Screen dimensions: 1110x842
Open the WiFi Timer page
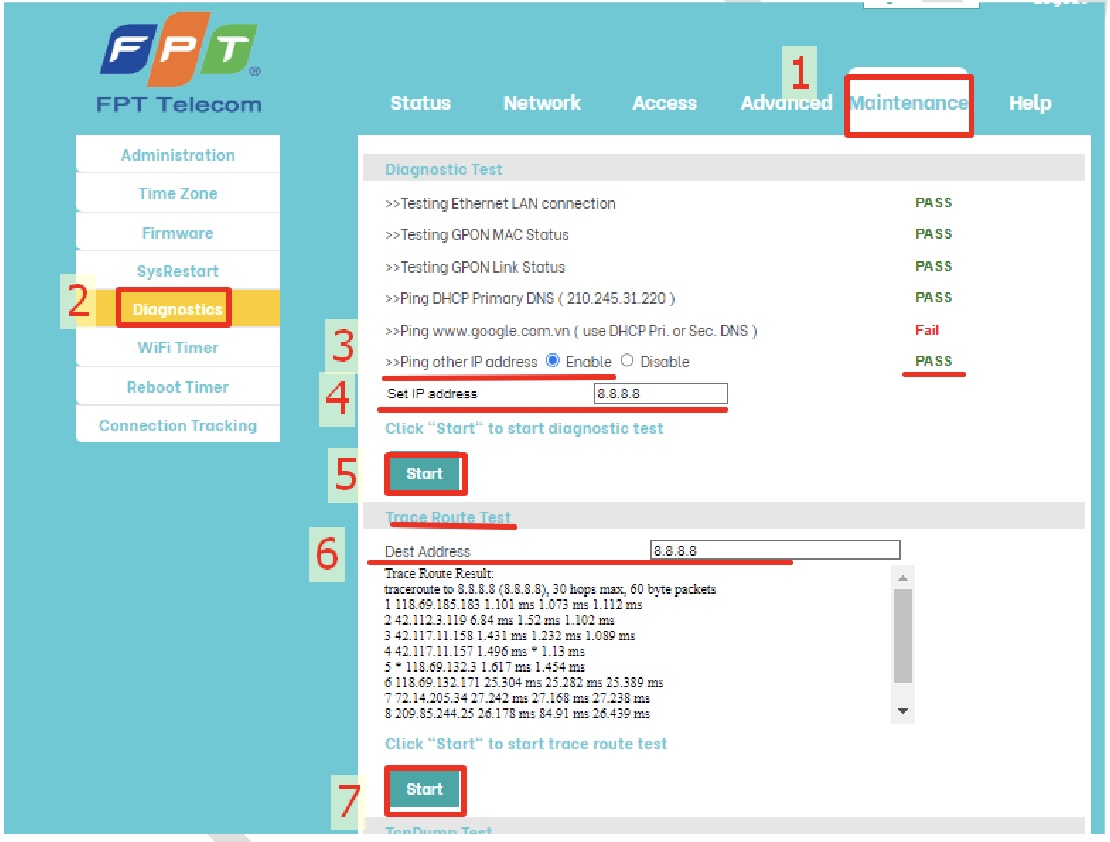tap(178, 348)
